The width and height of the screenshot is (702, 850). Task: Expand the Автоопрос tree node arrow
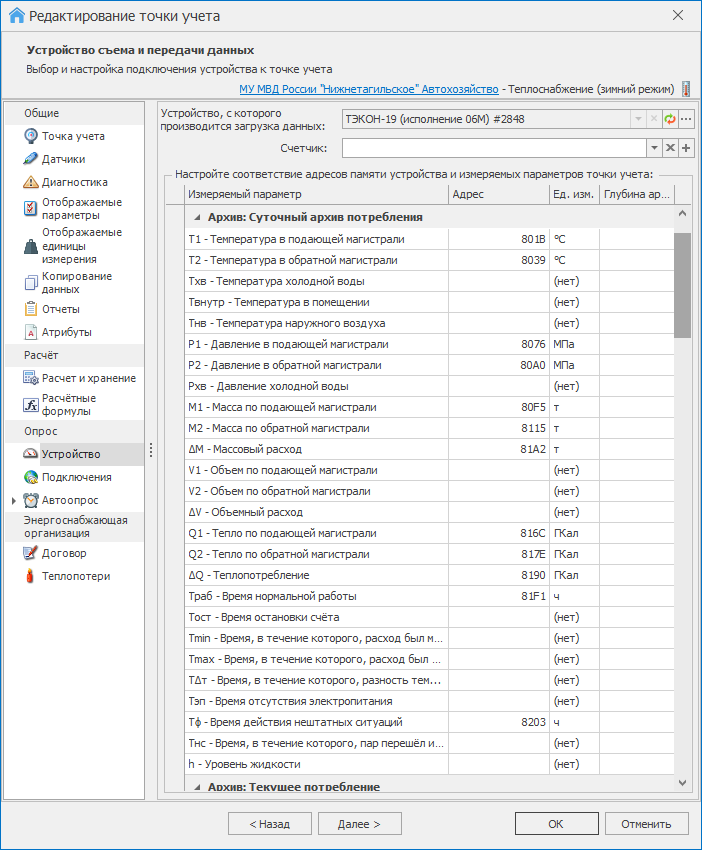click(14, 500)
